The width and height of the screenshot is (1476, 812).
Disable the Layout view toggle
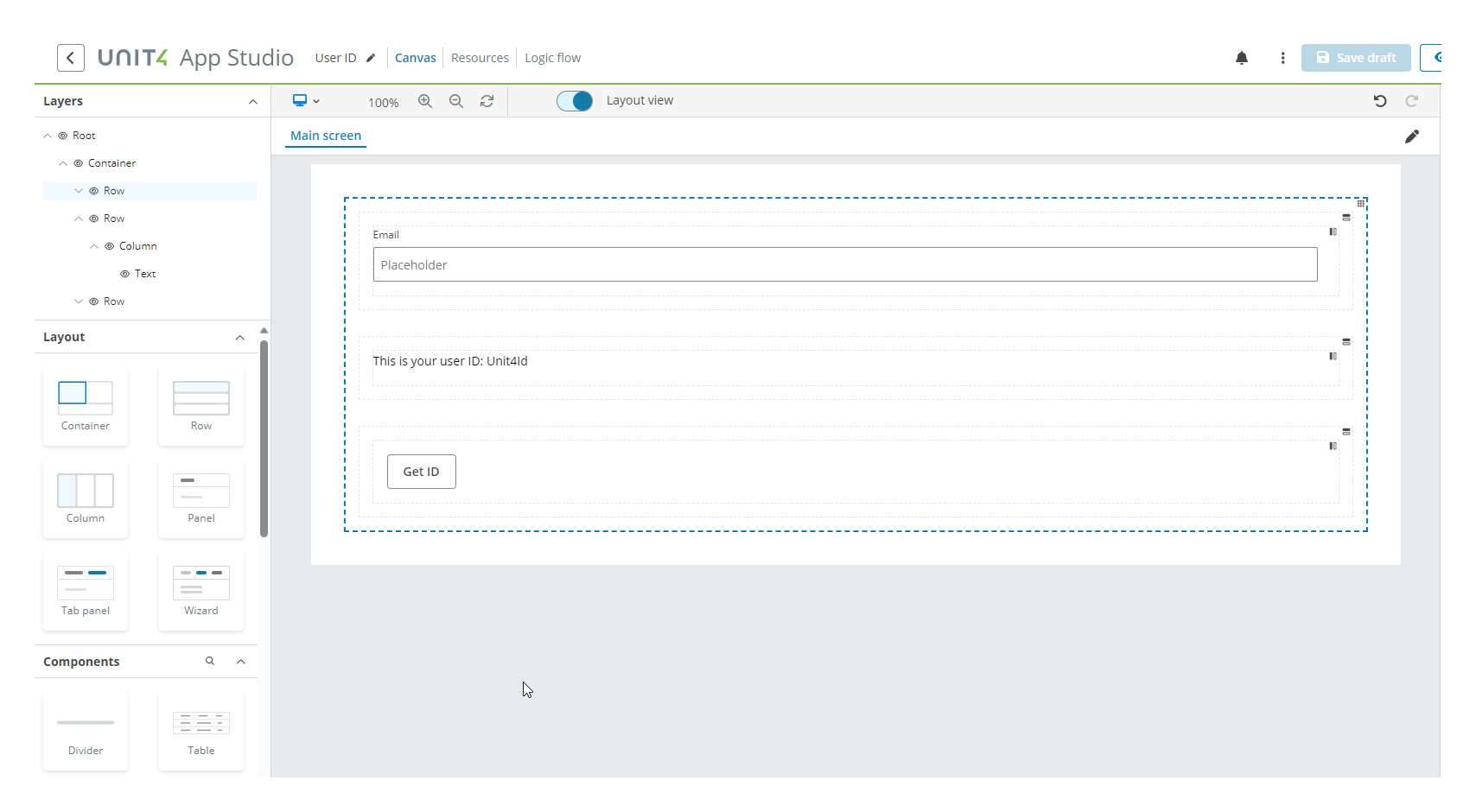[x=574, y=100]
